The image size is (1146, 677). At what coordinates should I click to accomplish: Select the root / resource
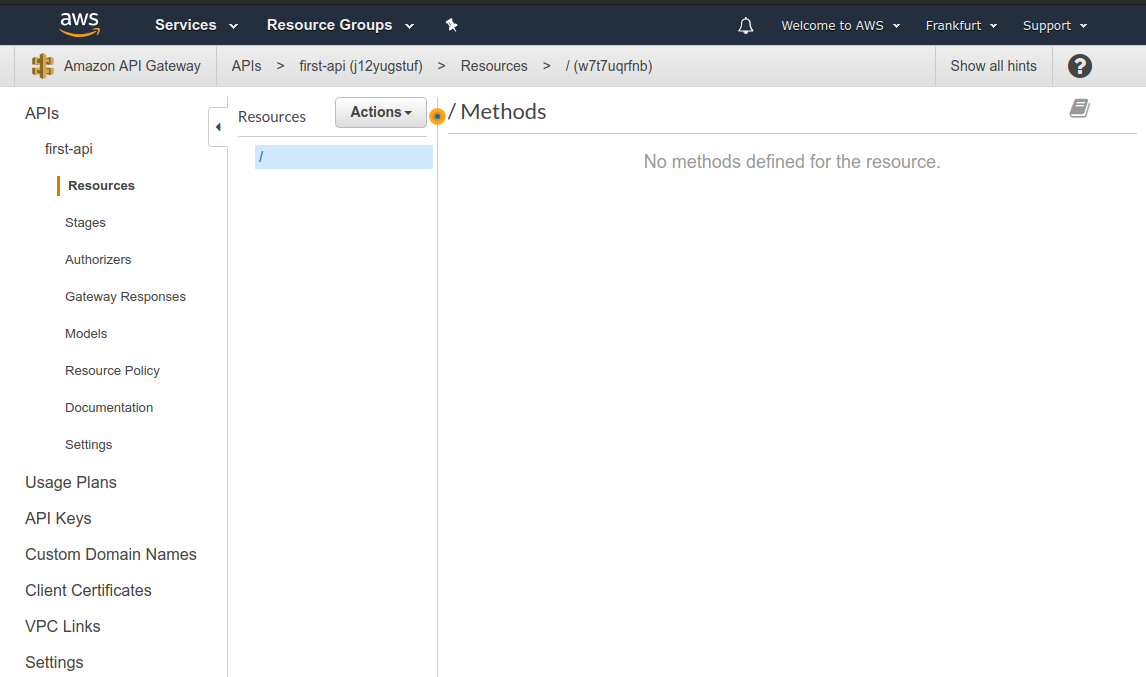click(x=344, y=156)
